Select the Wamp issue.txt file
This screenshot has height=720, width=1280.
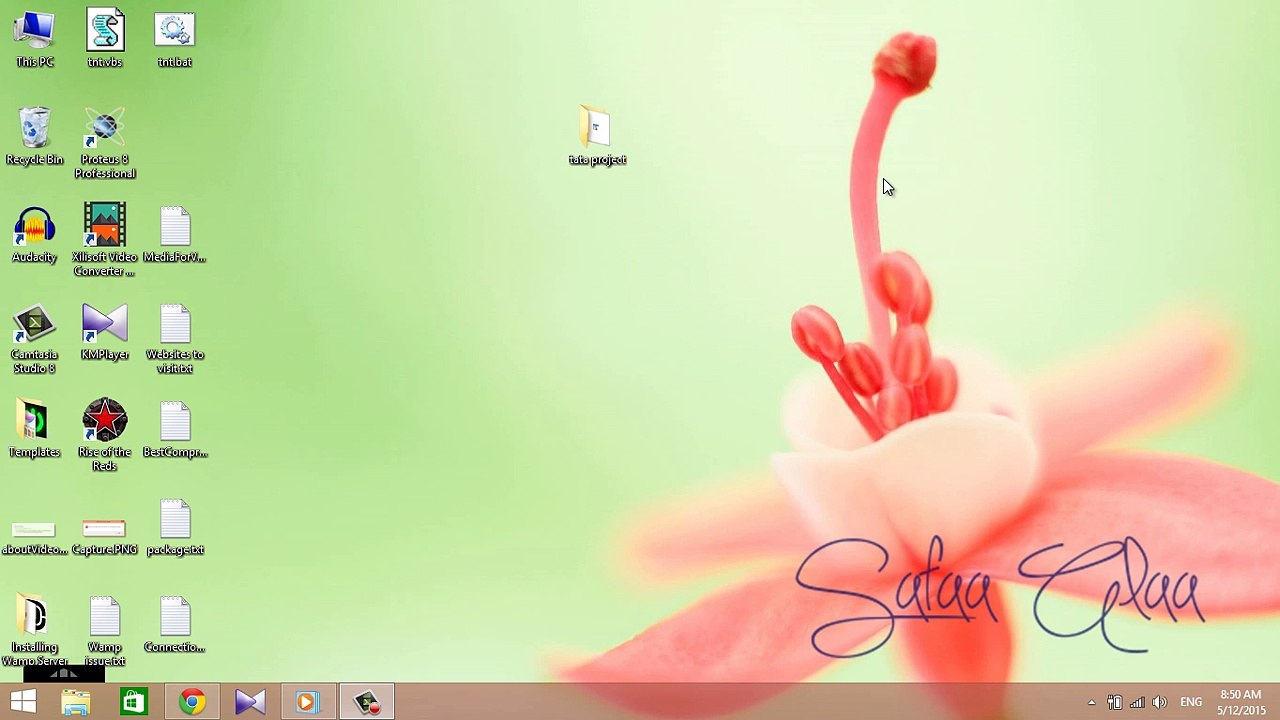pyautogui.click(x=104, y=632)
